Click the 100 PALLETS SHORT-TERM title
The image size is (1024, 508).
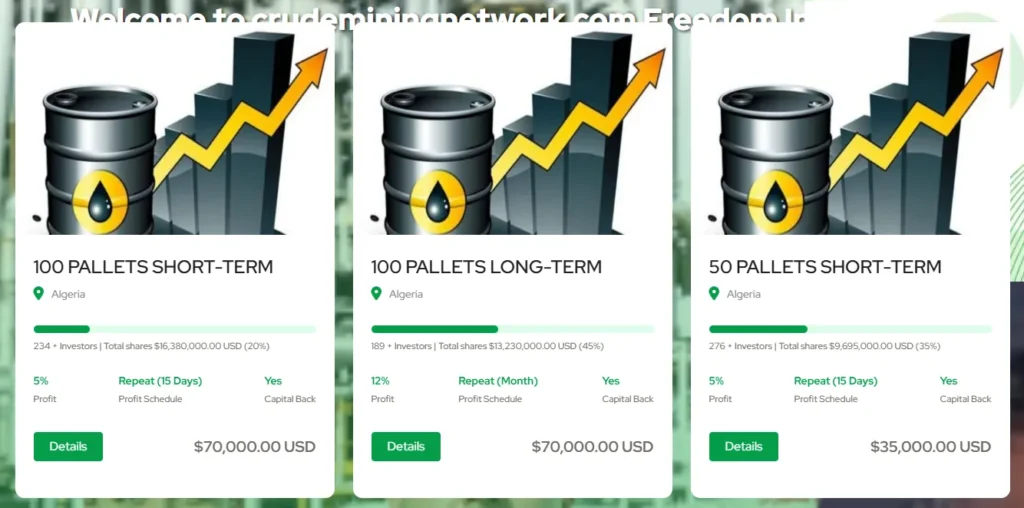153,267
